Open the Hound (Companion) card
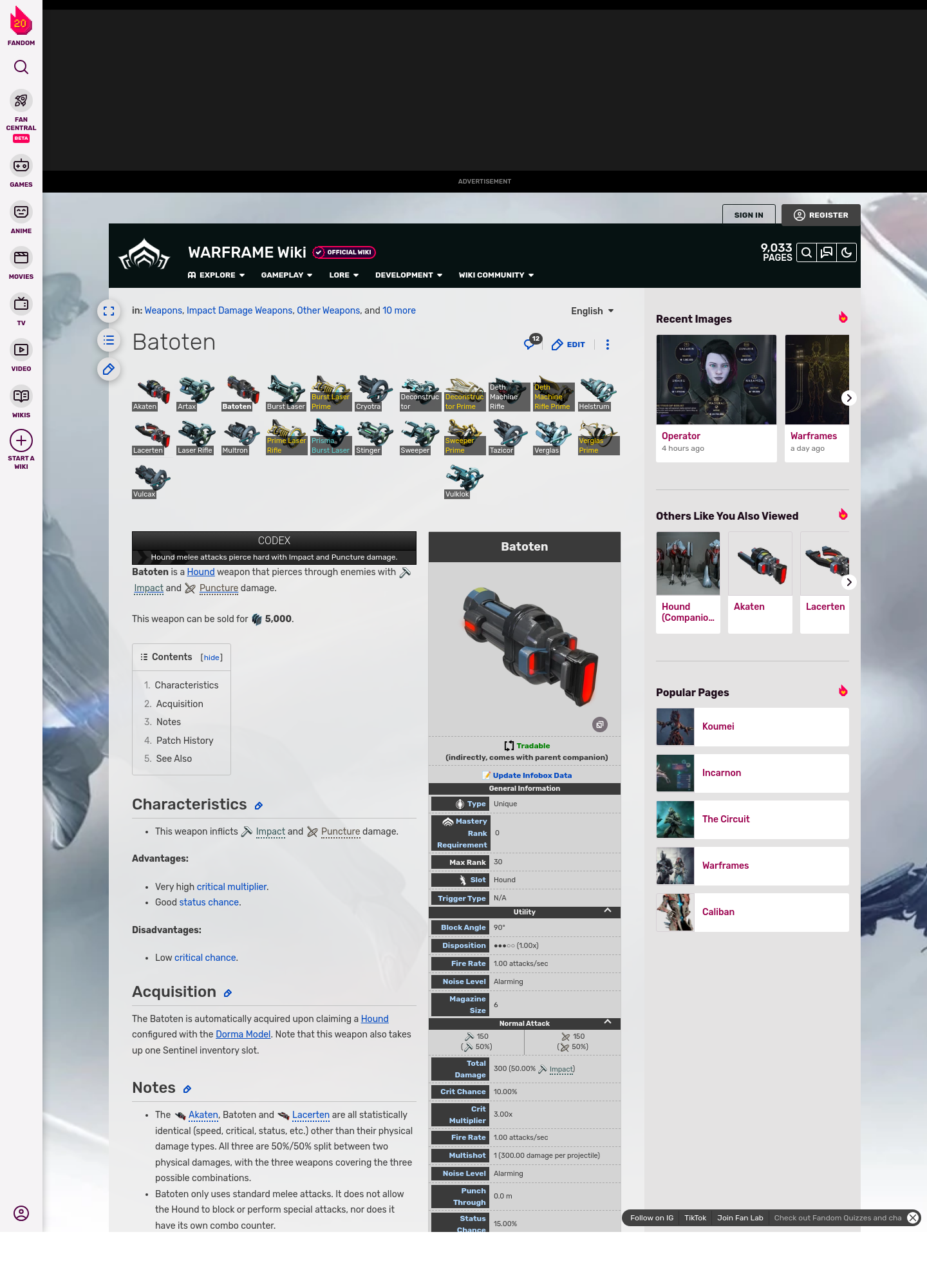The width and height of the screenshot is (927, 1288). 688,582
